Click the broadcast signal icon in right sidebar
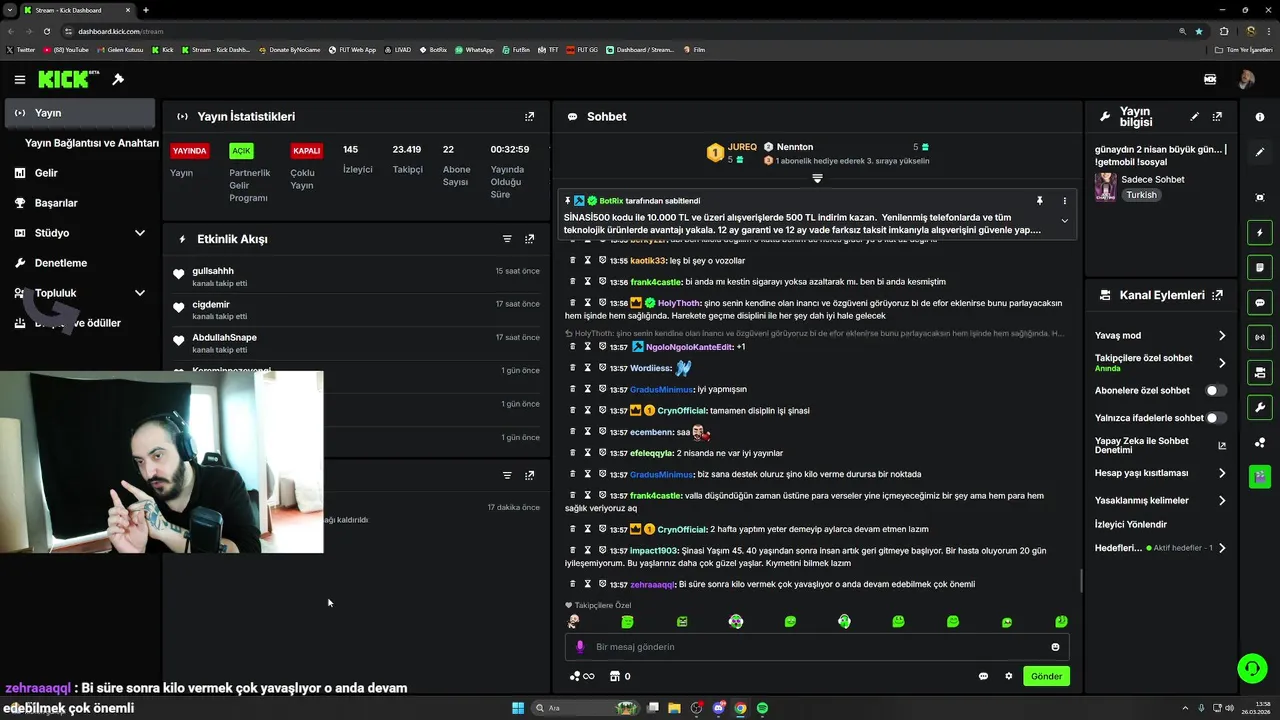This screenshot has width=1280, height=720. 1259,338
